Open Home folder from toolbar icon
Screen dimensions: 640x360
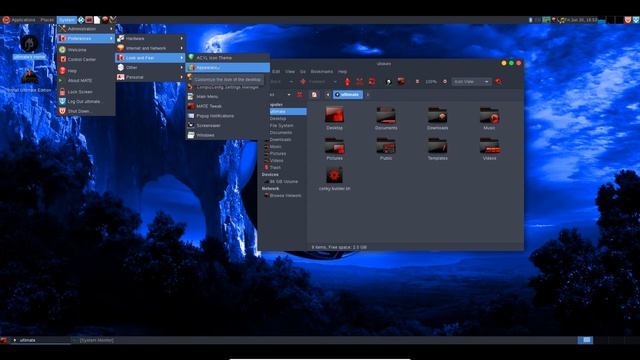(389, 82)
